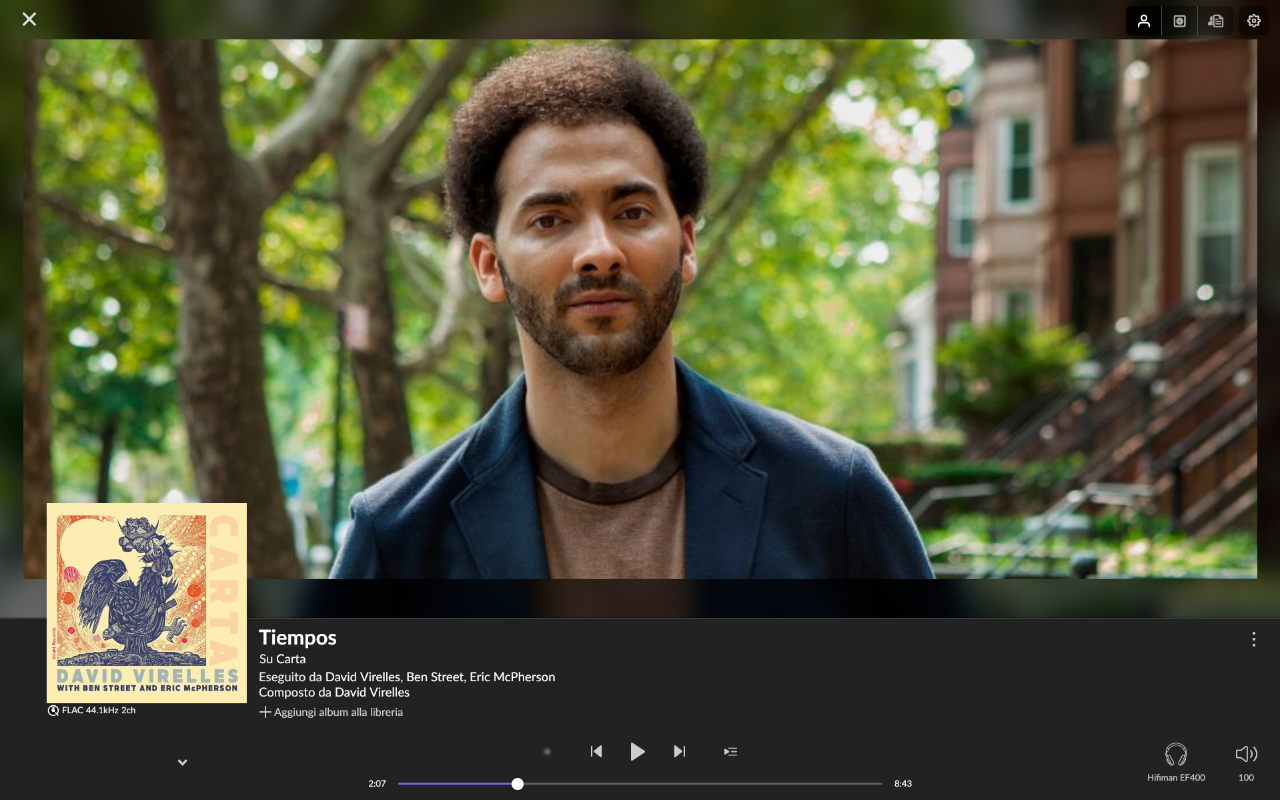
Task: Collapse the now playing footer chevron
Action: (x=182, y=762)
